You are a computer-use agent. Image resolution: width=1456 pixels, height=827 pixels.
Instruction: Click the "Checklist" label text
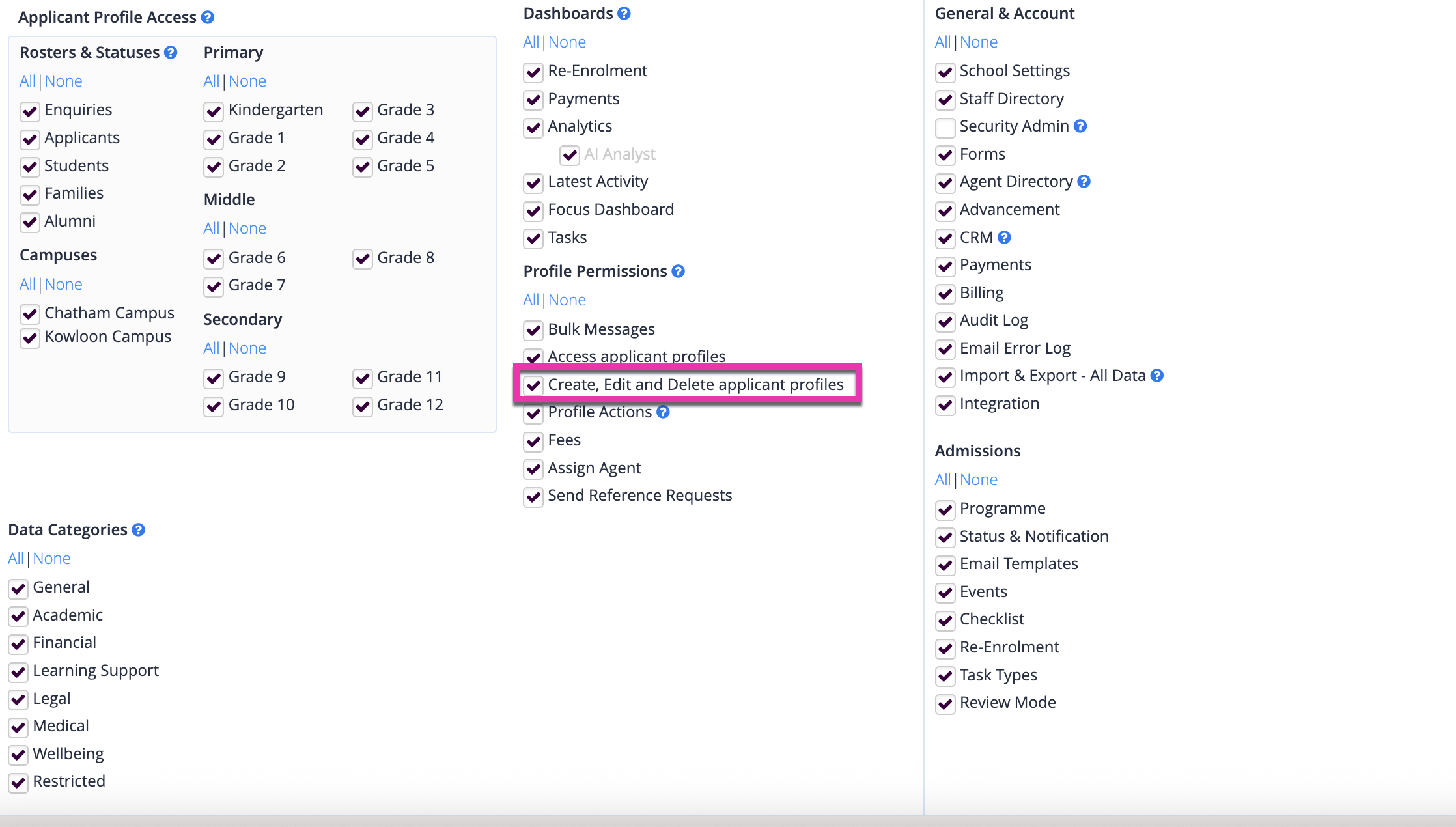click(x=992, y=619)
